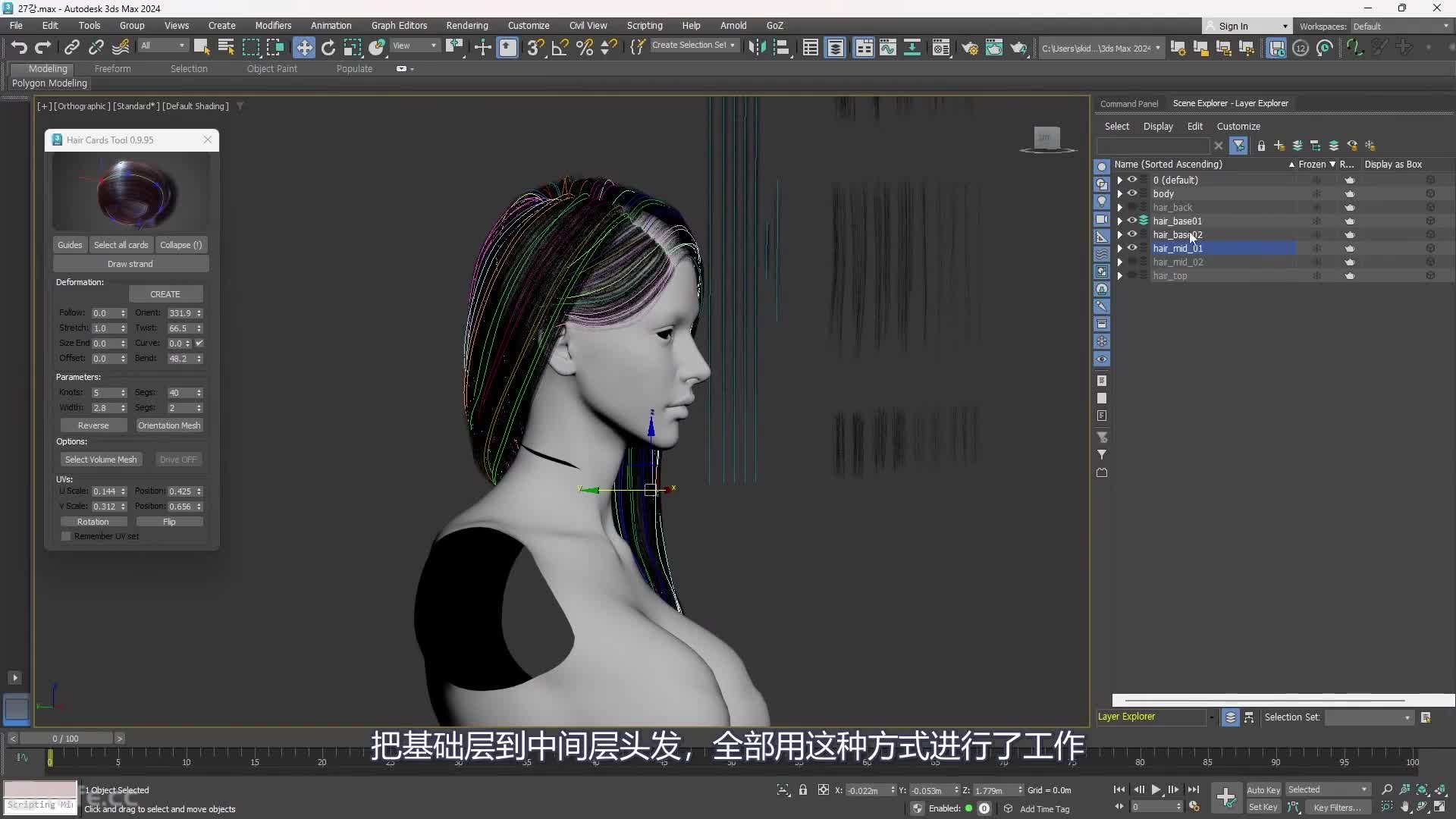Toggle the Angle Snap icon
This screenshot has height=819, width=1456.
click(560, 48)
